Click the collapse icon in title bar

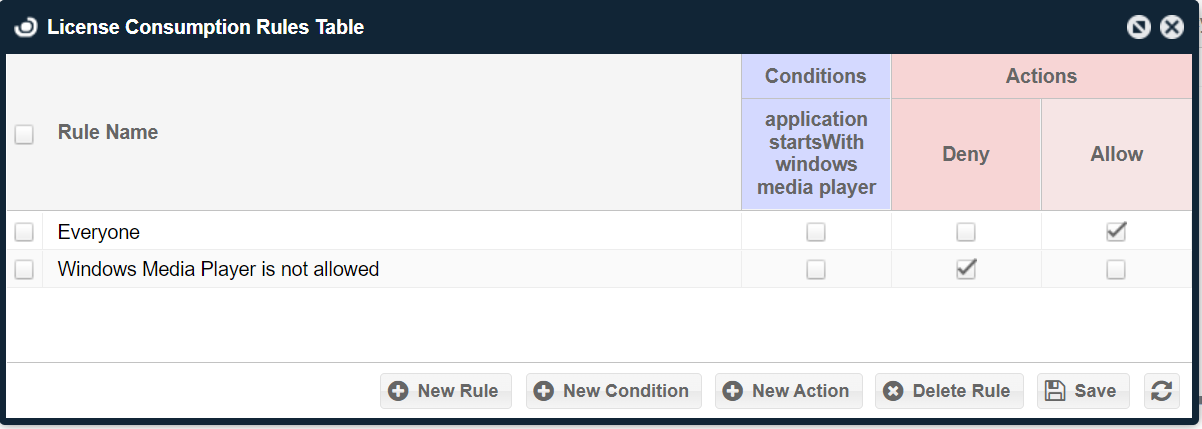[1139, 27]
